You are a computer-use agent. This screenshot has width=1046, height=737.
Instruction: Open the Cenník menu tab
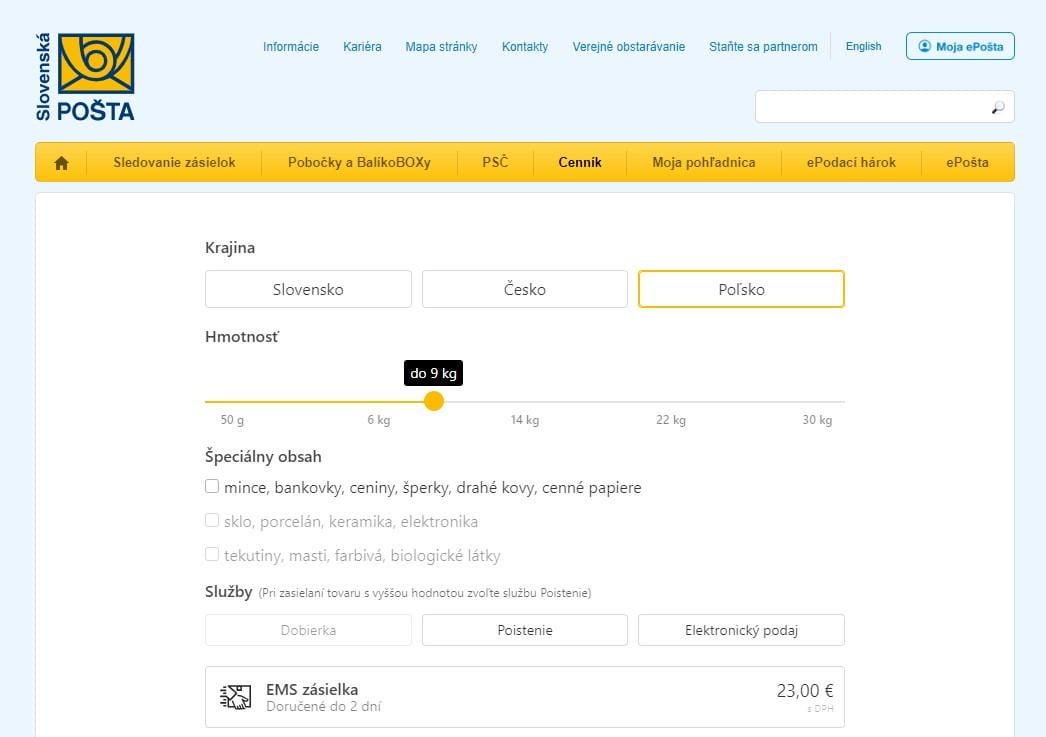tap(580, 162)
